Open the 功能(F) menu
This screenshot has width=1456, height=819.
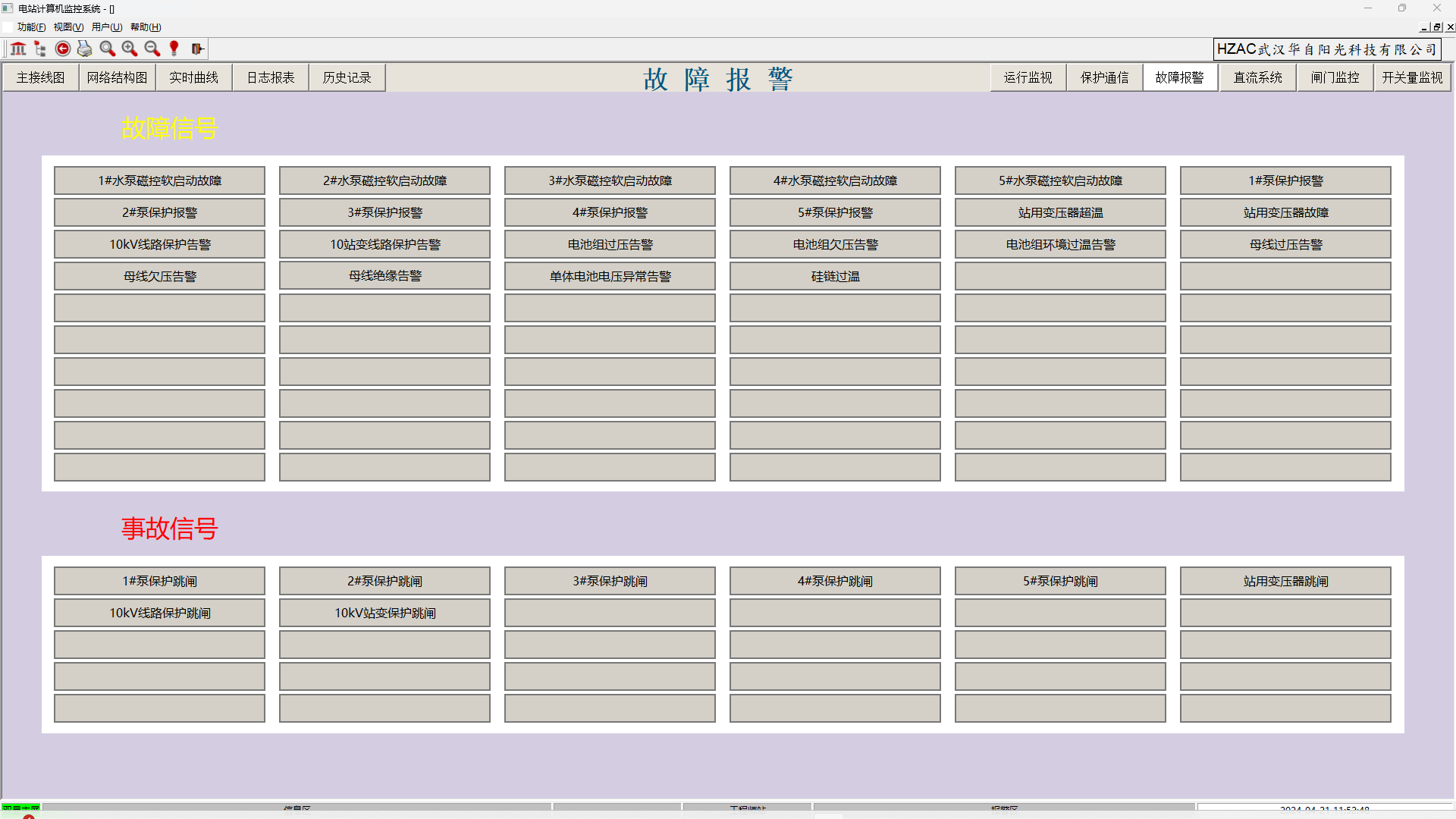[x=31, y=27]
